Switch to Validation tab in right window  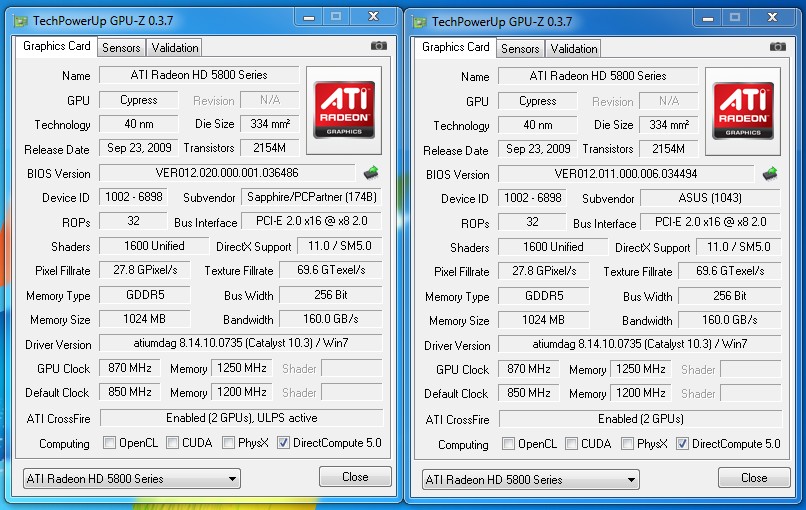(x=573, y=49)
